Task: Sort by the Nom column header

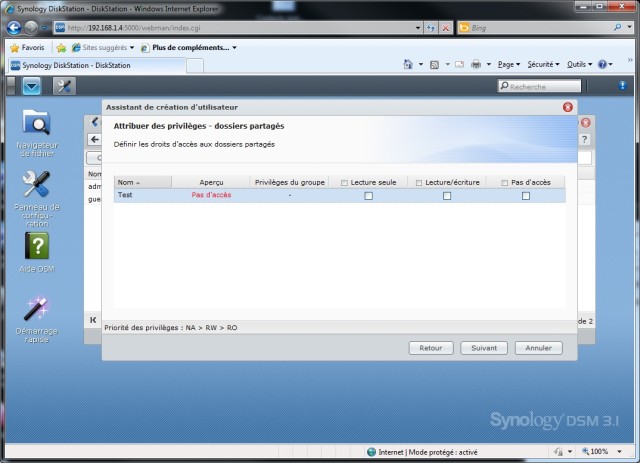Action: 142,183
